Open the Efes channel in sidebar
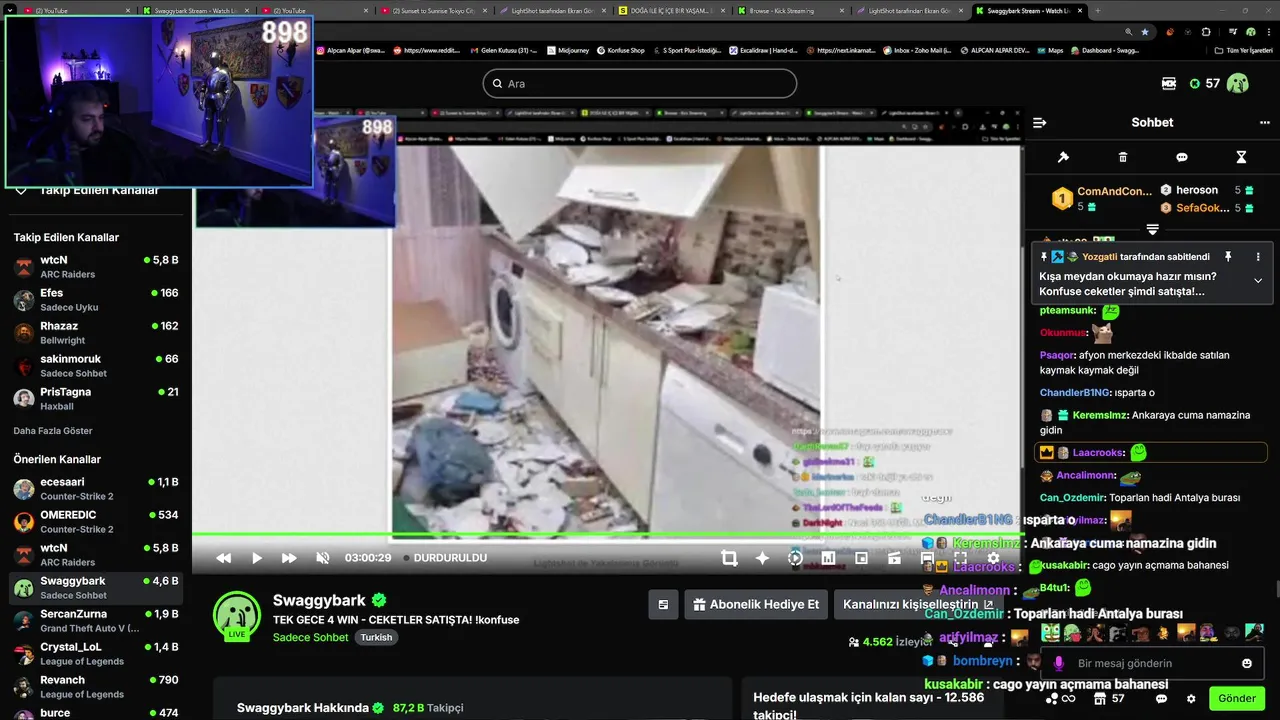The height and width of the screenshot is (720, 1280). tap(96, 300)
